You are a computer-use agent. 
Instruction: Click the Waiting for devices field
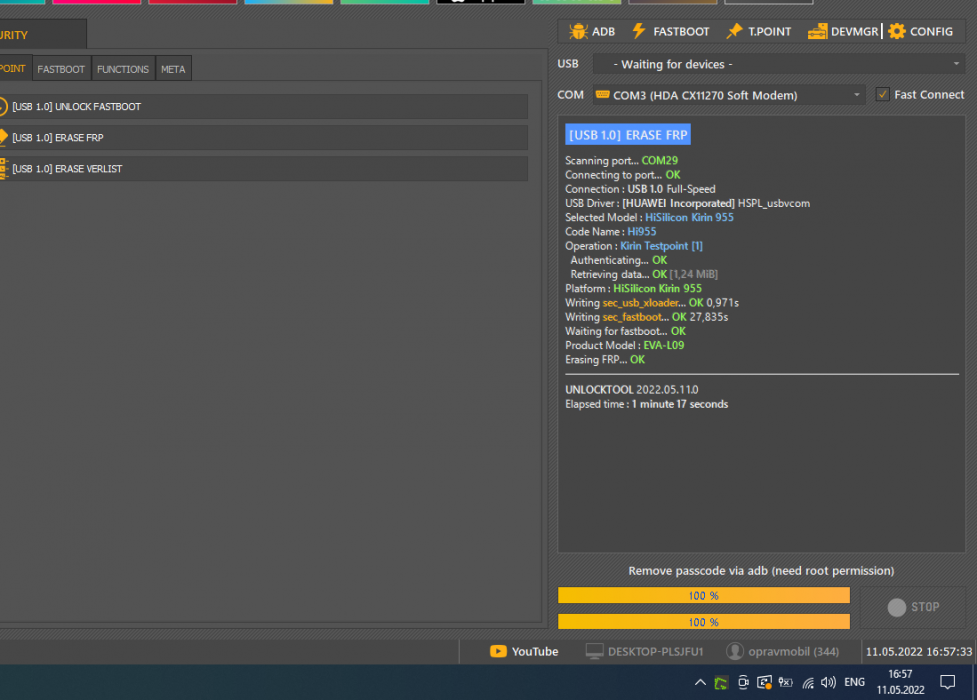click(x=778, y=64)
